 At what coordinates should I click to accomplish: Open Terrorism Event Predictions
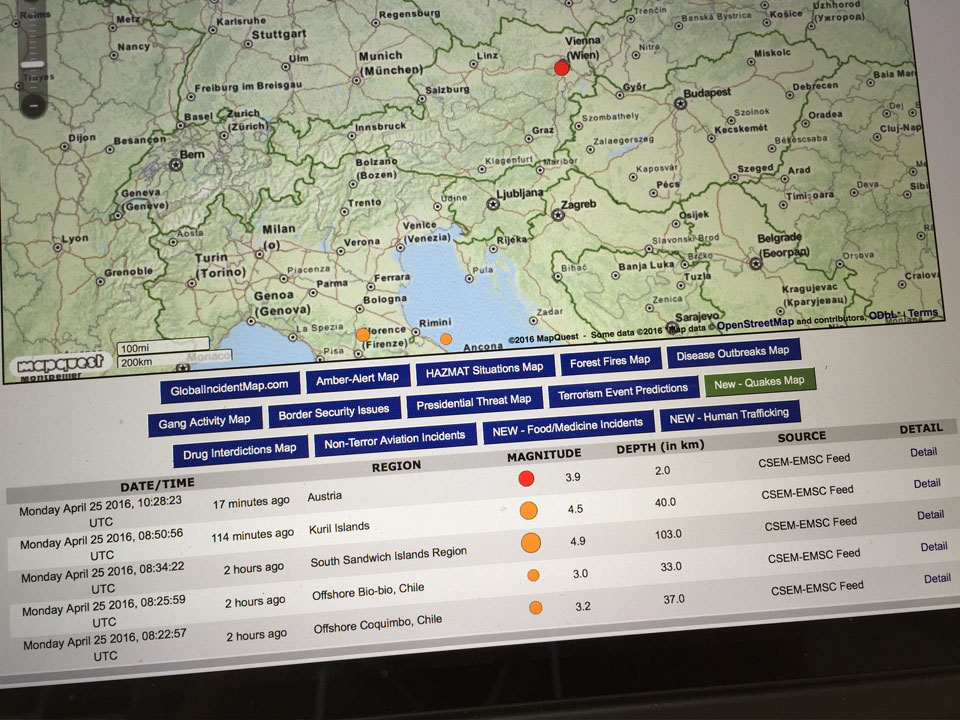click(623, 391)
